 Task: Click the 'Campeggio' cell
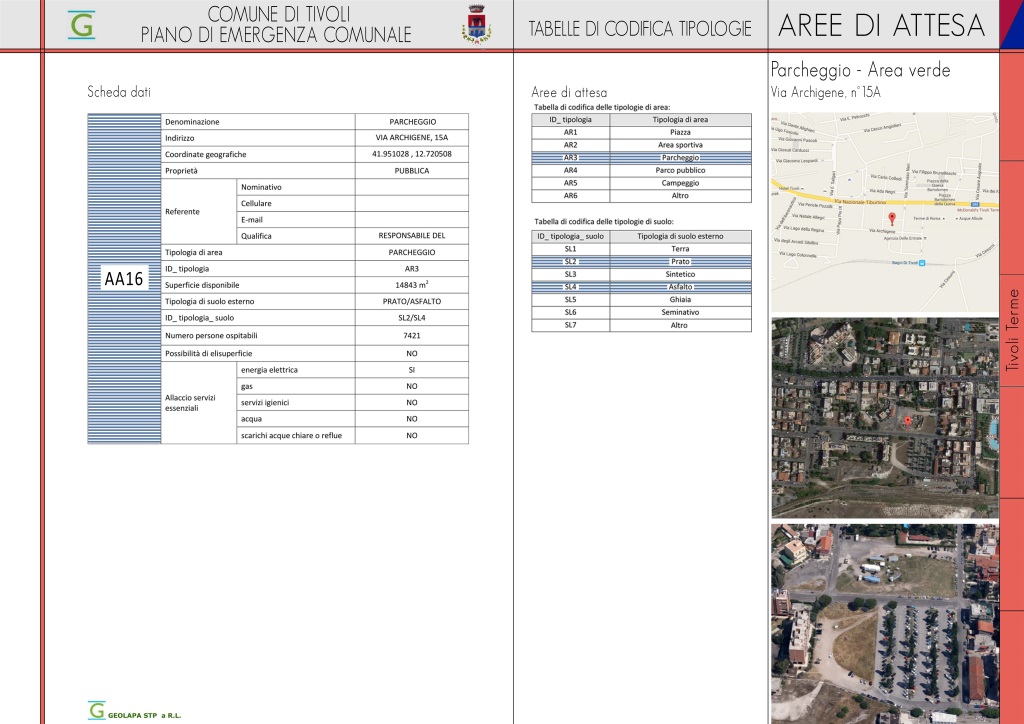click(x=680, y=183)
